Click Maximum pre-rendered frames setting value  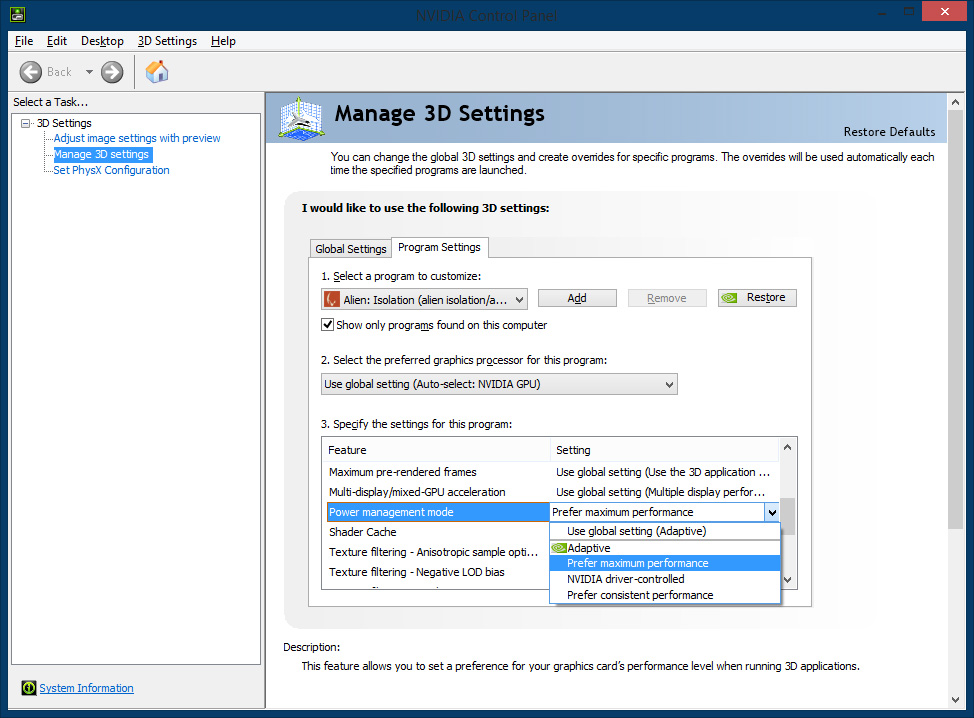point(663,472)
